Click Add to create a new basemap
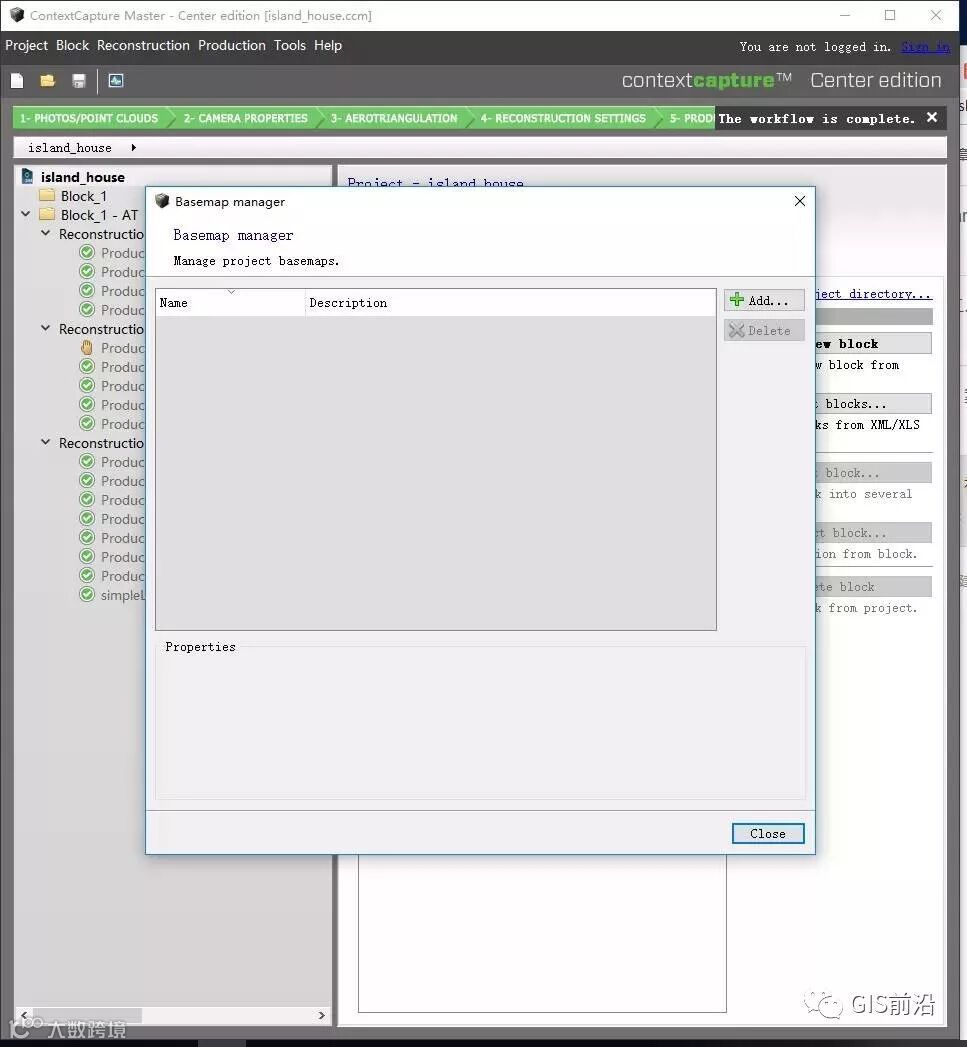Image resolution: width=967 pixels, height=1047 pixels. (763, 300)
